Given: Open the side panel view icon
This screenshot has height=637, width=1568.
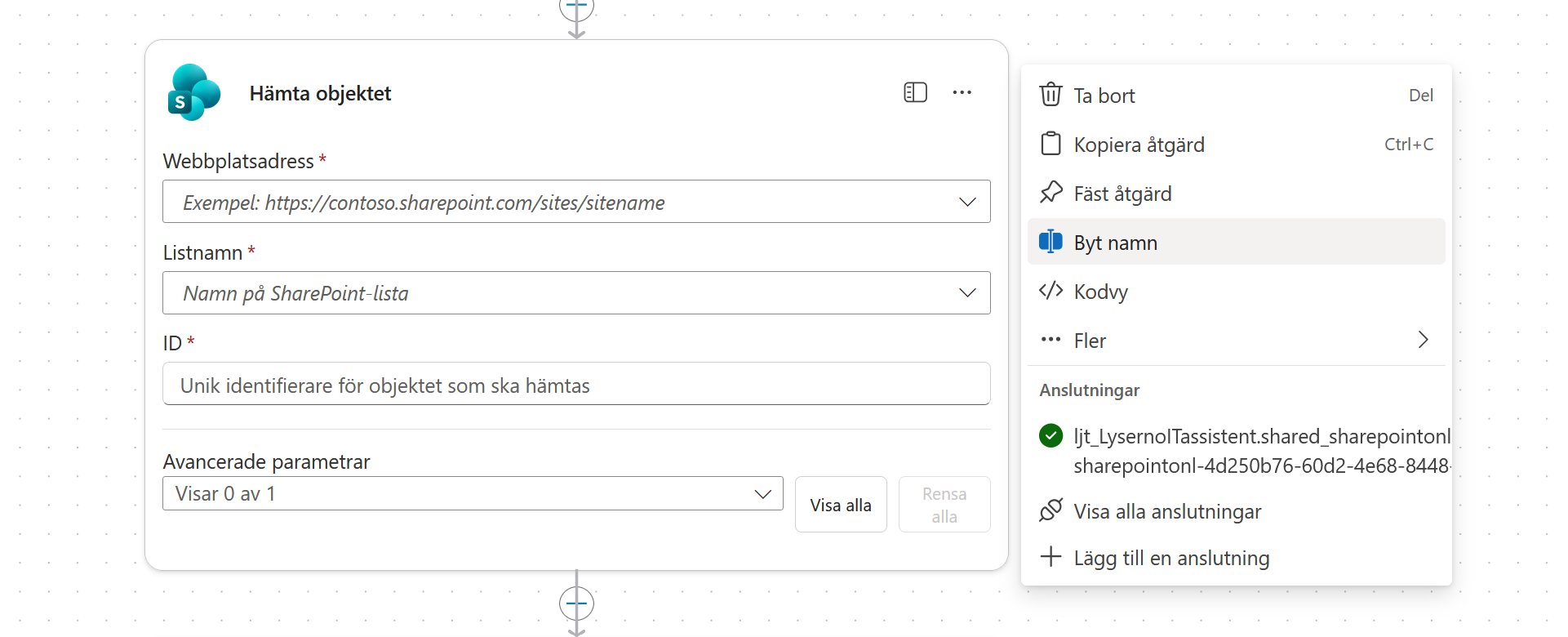Looking at the screenshot, I should [915, 92].
